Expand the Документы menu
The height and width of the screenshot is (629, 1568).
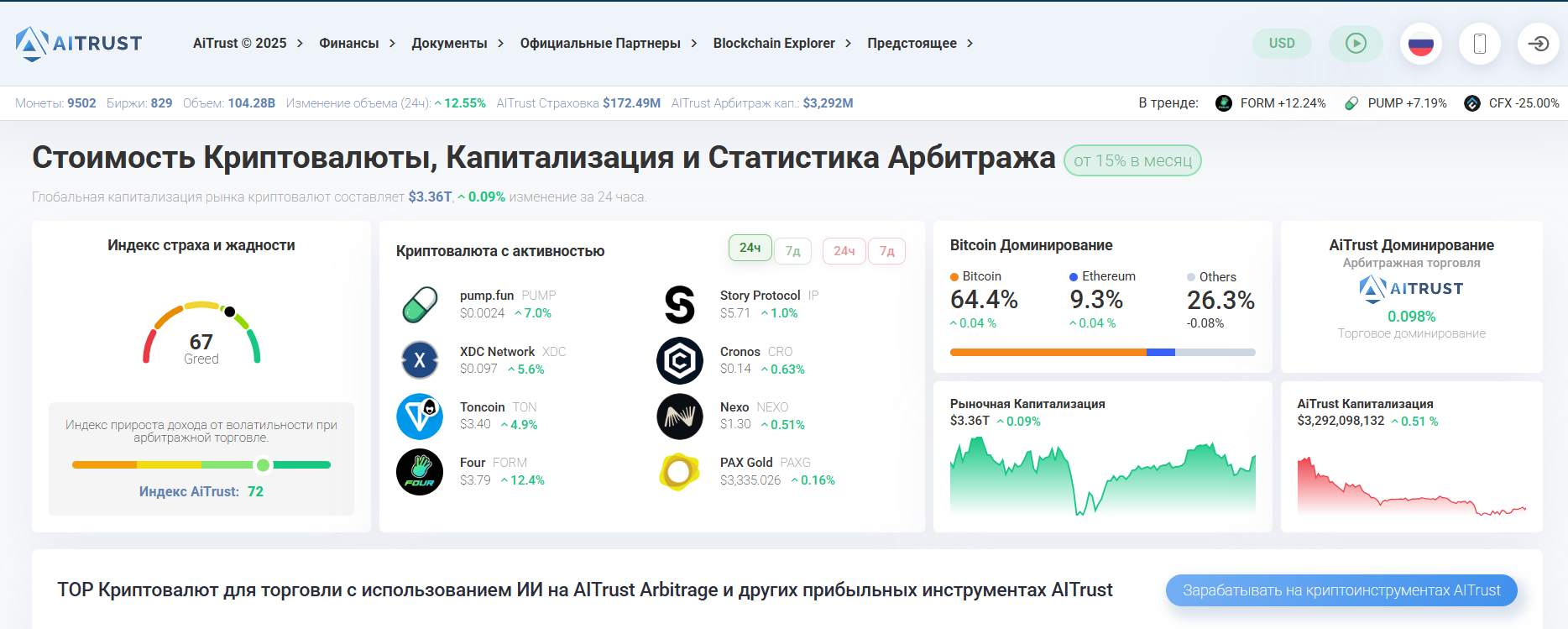pyautogui.click(x=457, y=44)
